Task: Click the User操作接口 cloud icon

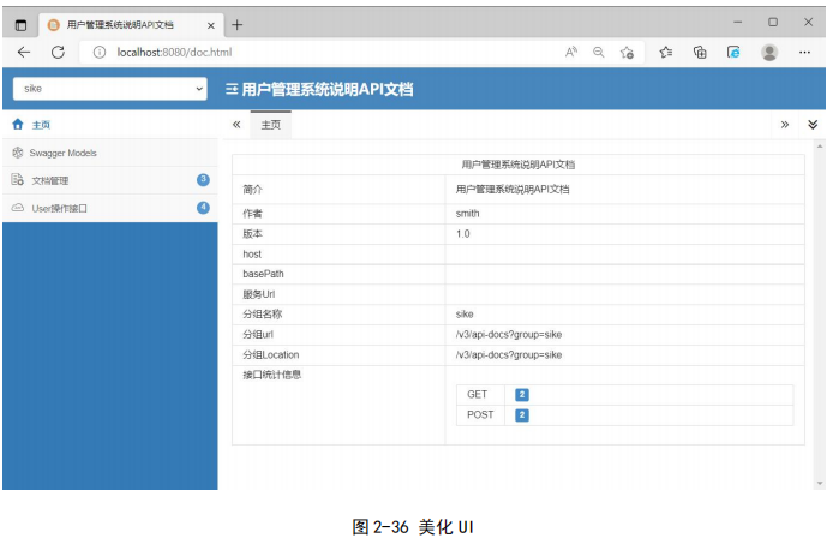Action: (18, 208)
